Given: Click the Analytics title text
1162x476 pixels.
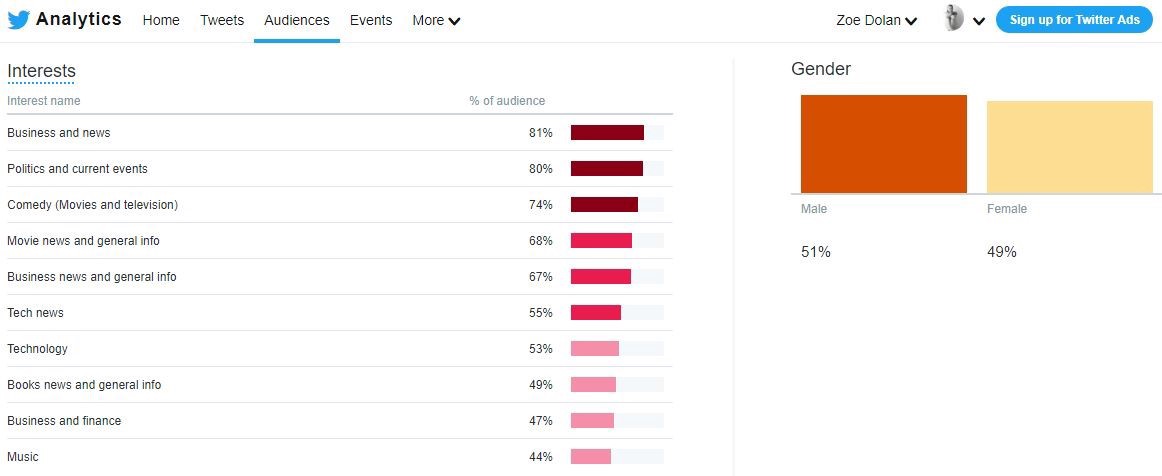Looking at the screenshot, I should pyautogui.click(x=79, y=19).
